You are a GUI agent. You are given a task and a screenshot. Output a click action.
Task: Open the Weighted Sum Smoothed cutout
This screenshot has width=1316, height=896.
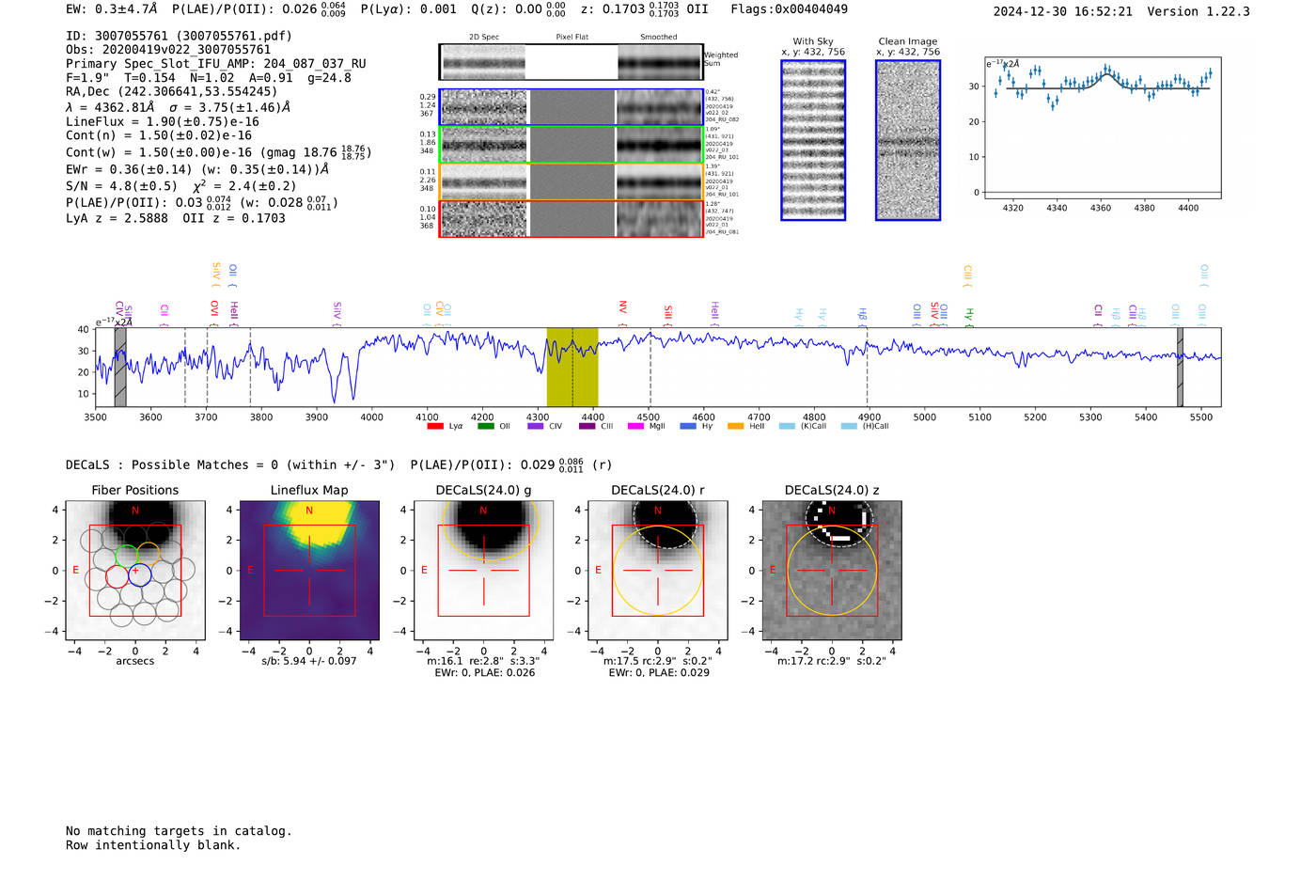point(660,62)
